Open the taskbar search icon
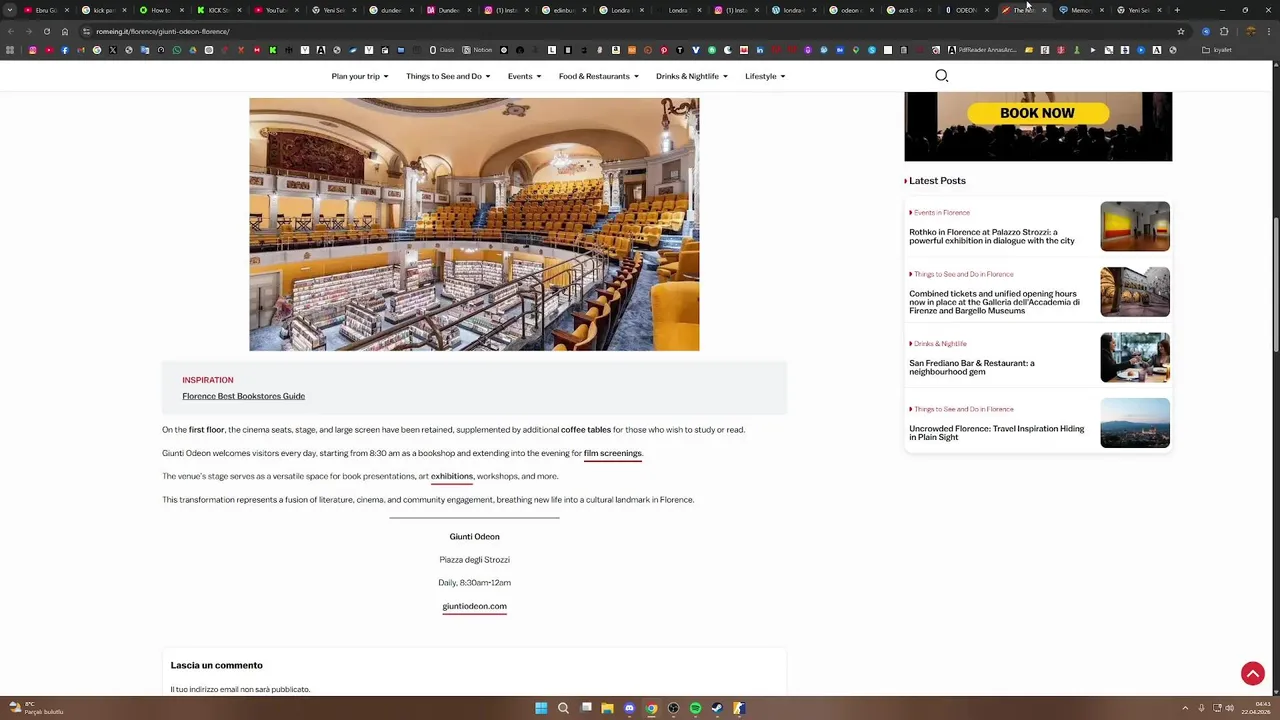This screenshot has height=720, width=1280. [563, 708]
